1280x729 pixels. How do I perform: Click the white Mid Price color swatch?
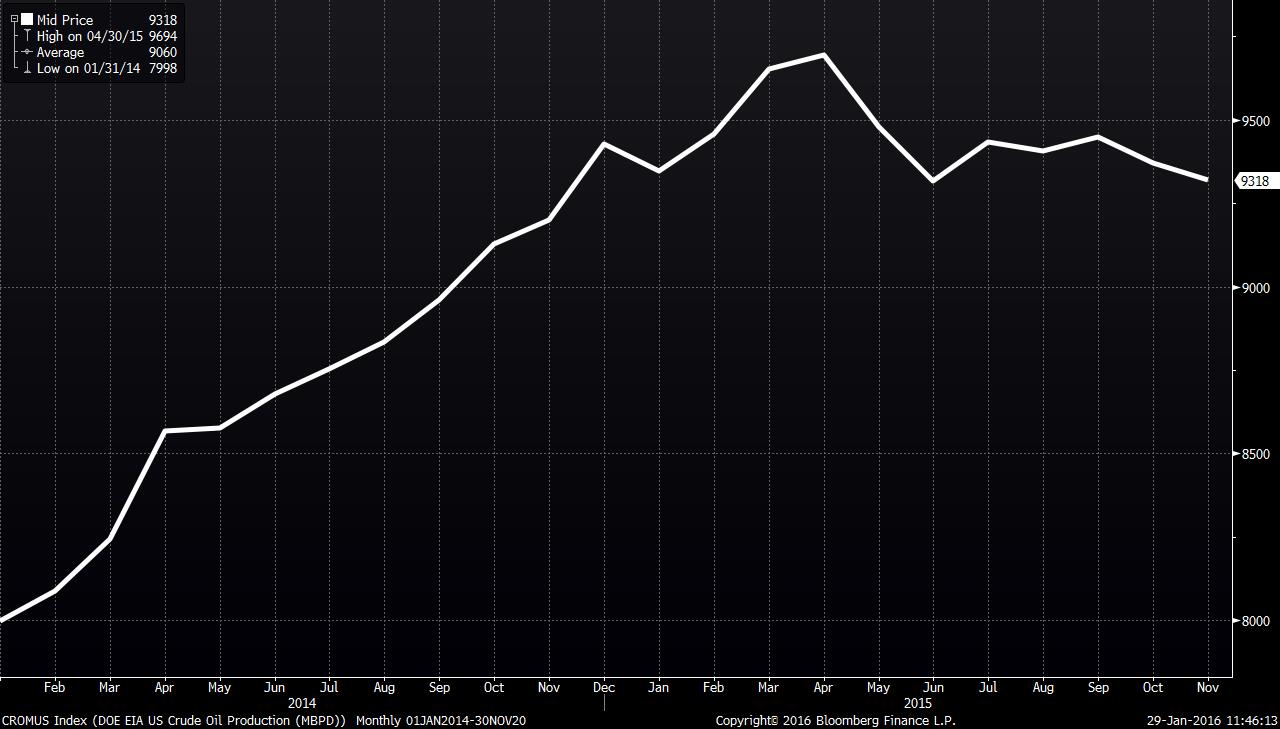click(26, 20)
